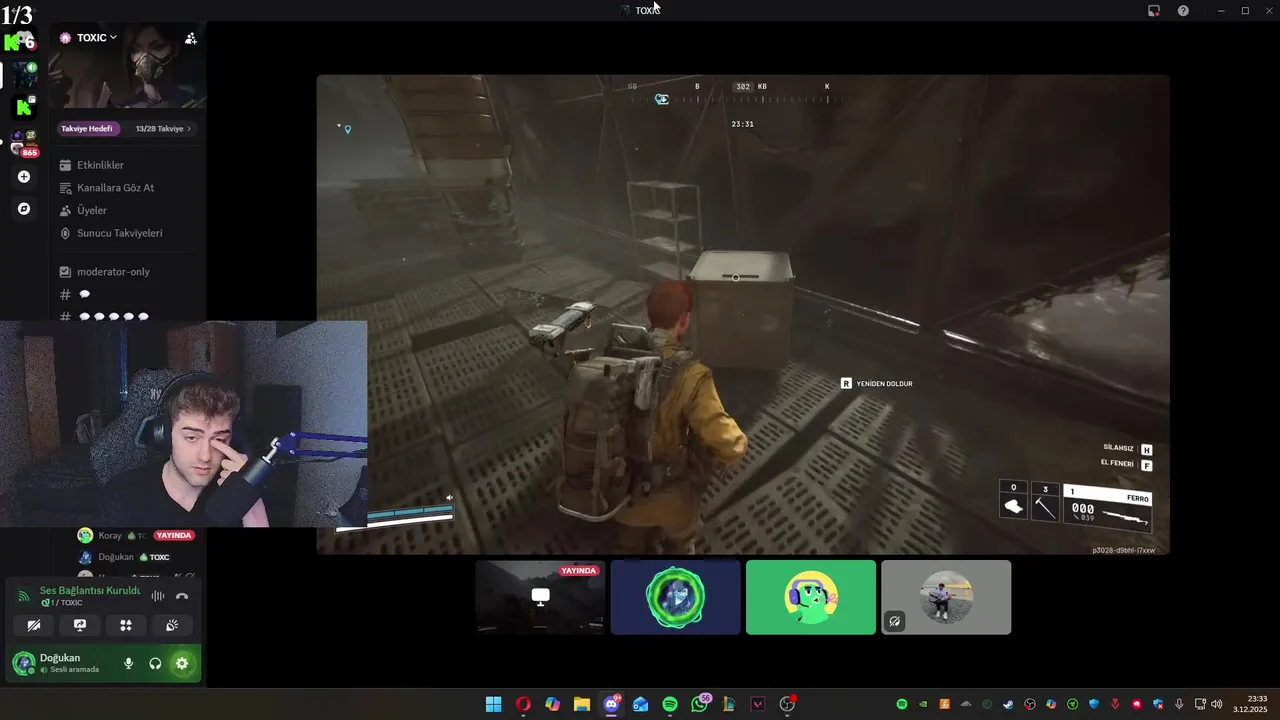
Task: Open Outlook from the taskbar
Action: 640,704
